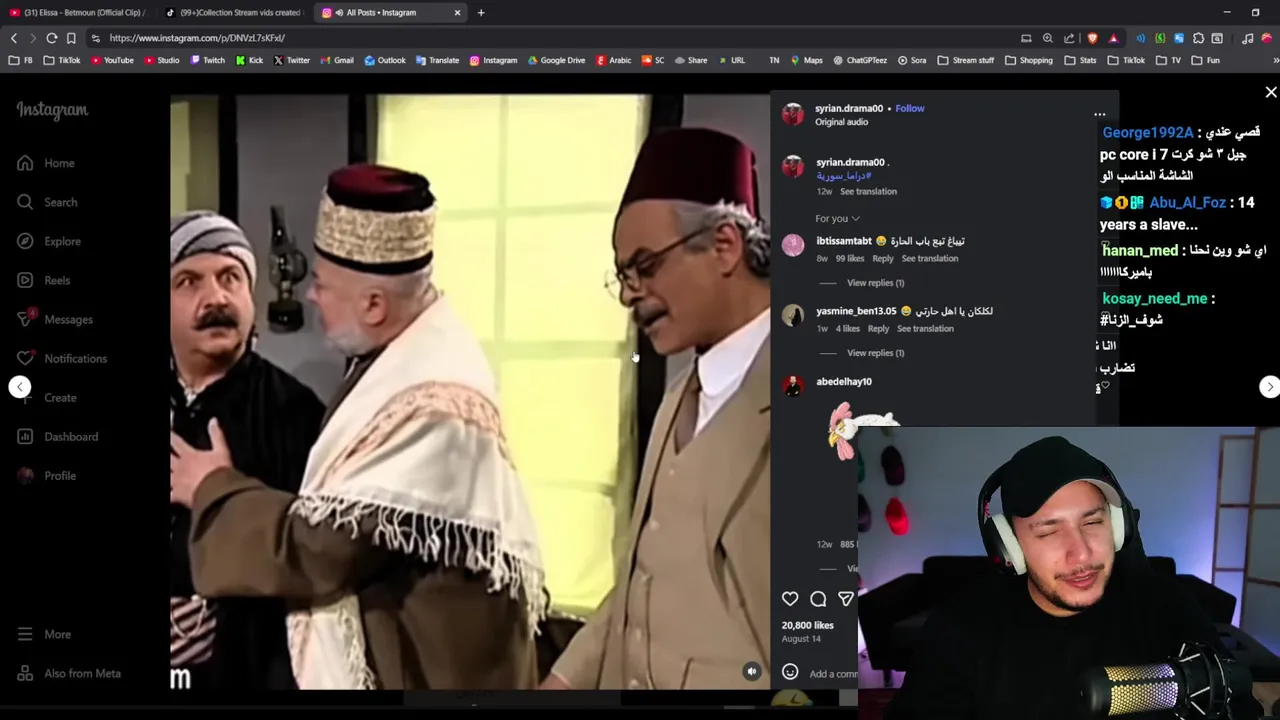Open Messages in the sidebar
Image resolution: width=1280 pixels, height=720 pixels.
[x=55, y=319]
